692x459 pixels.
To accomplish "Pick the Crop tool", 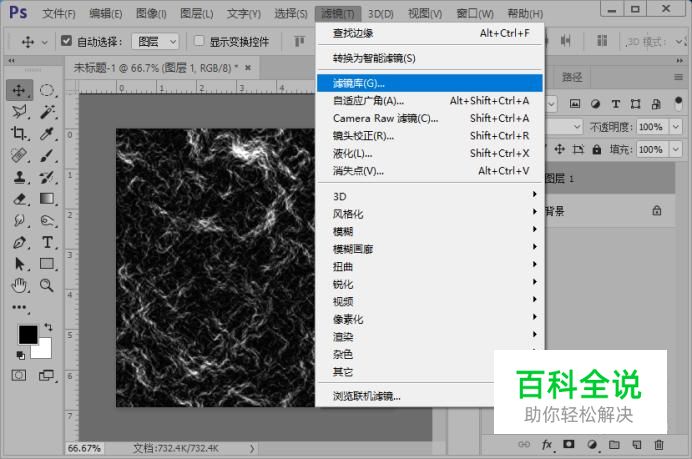I will (x=19, y=133).
